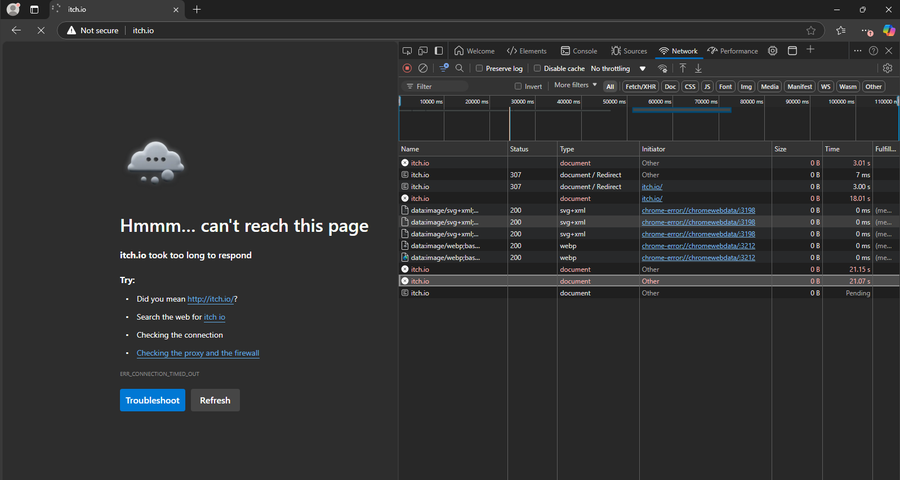Sort requests by Status column header
900x480 pixels.
click(532, 149)
